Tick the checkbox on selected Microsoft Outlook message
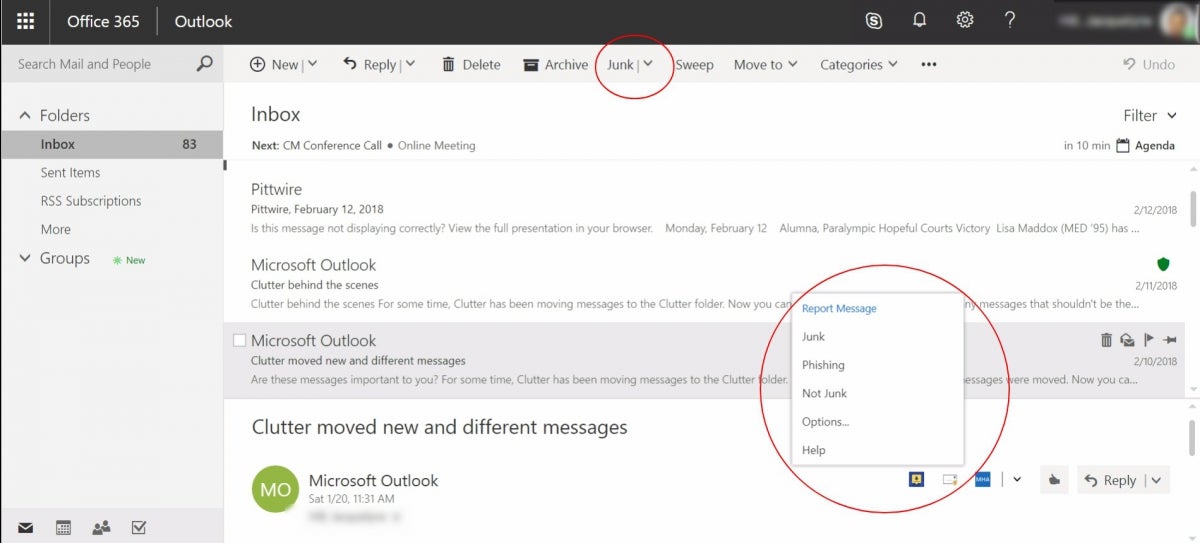Image resolution: width=1200 pixels, height=543 pixels. (x=239, y=340)
